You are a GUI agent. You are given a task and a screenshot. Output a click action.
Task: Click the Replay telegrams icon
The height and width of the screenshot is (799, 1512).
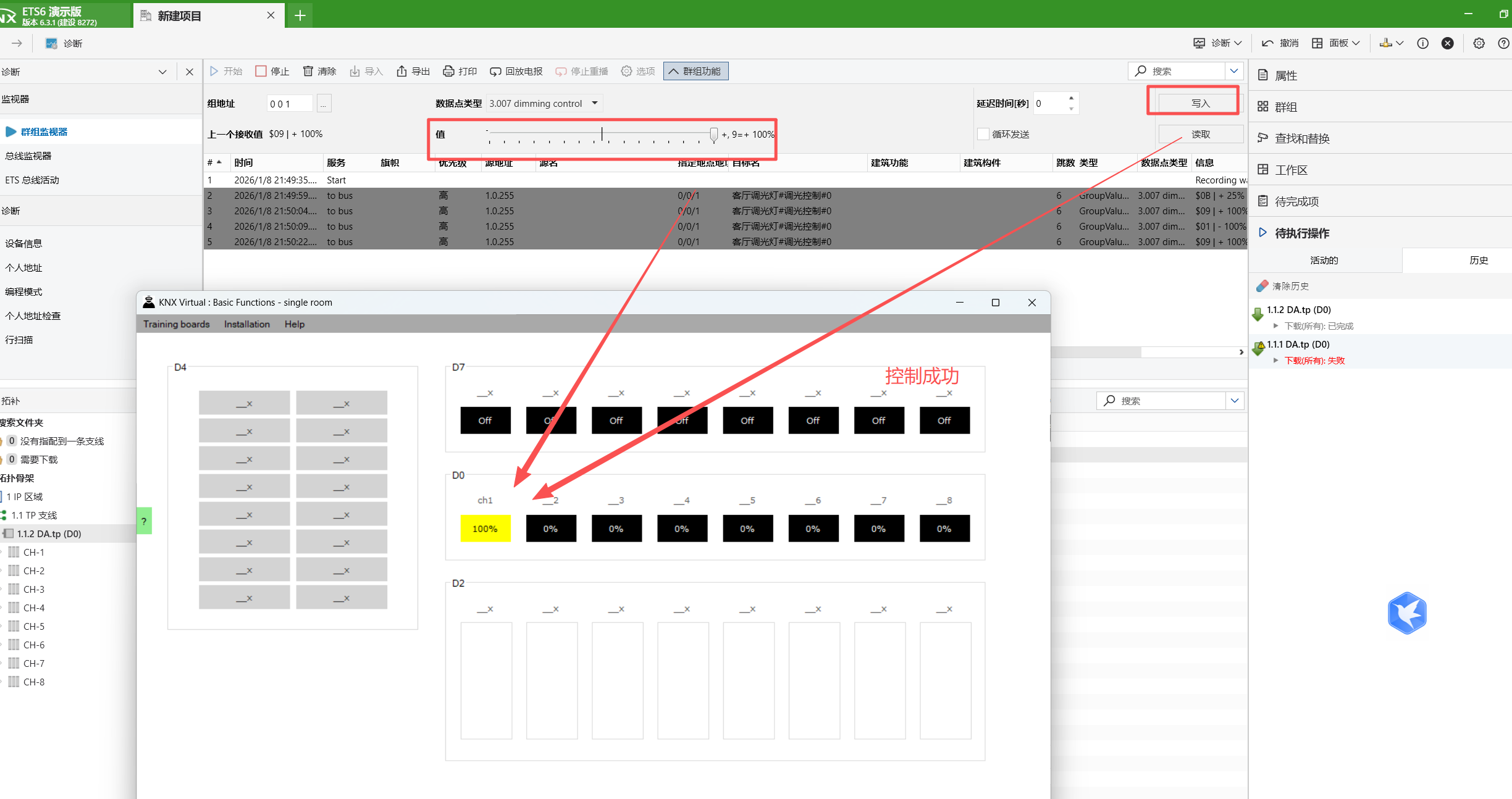pyautogui.click(x=495, y=71)
